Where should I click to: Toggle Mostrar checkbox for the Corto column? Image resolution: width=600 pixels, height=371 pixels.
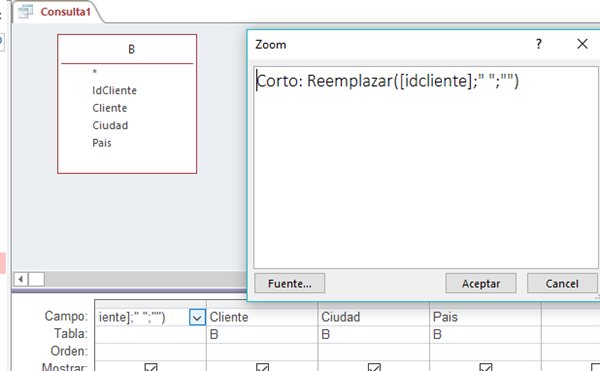coord(151,368)
